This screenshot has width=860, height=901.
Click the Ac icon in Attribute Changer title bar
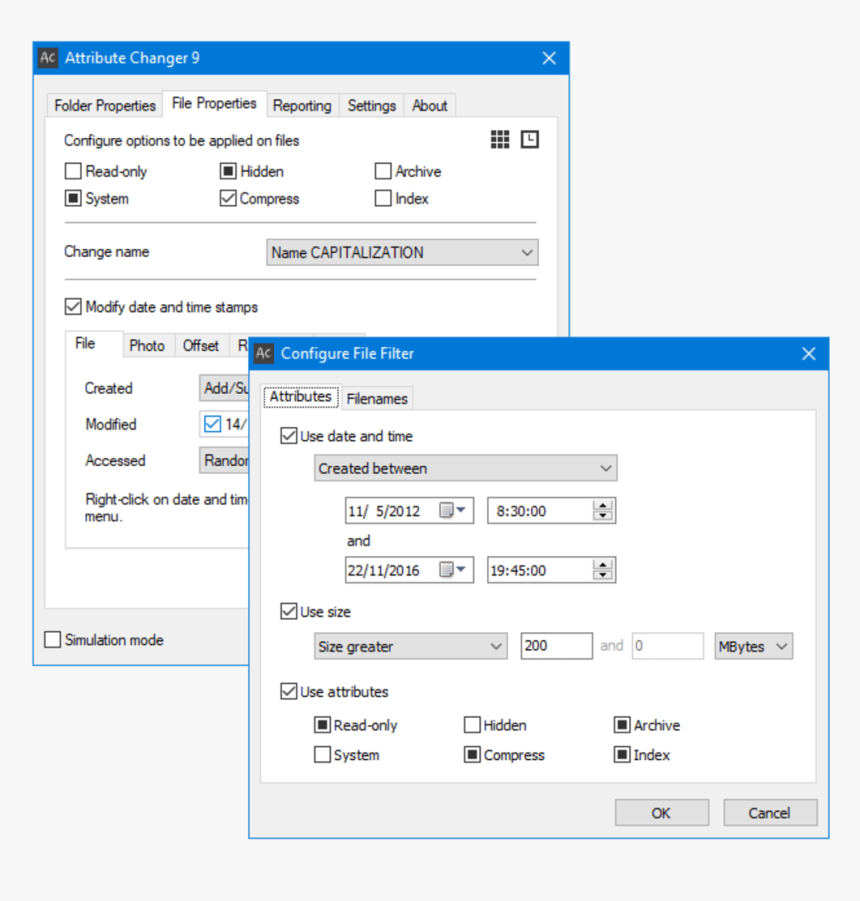pos(47,58)
